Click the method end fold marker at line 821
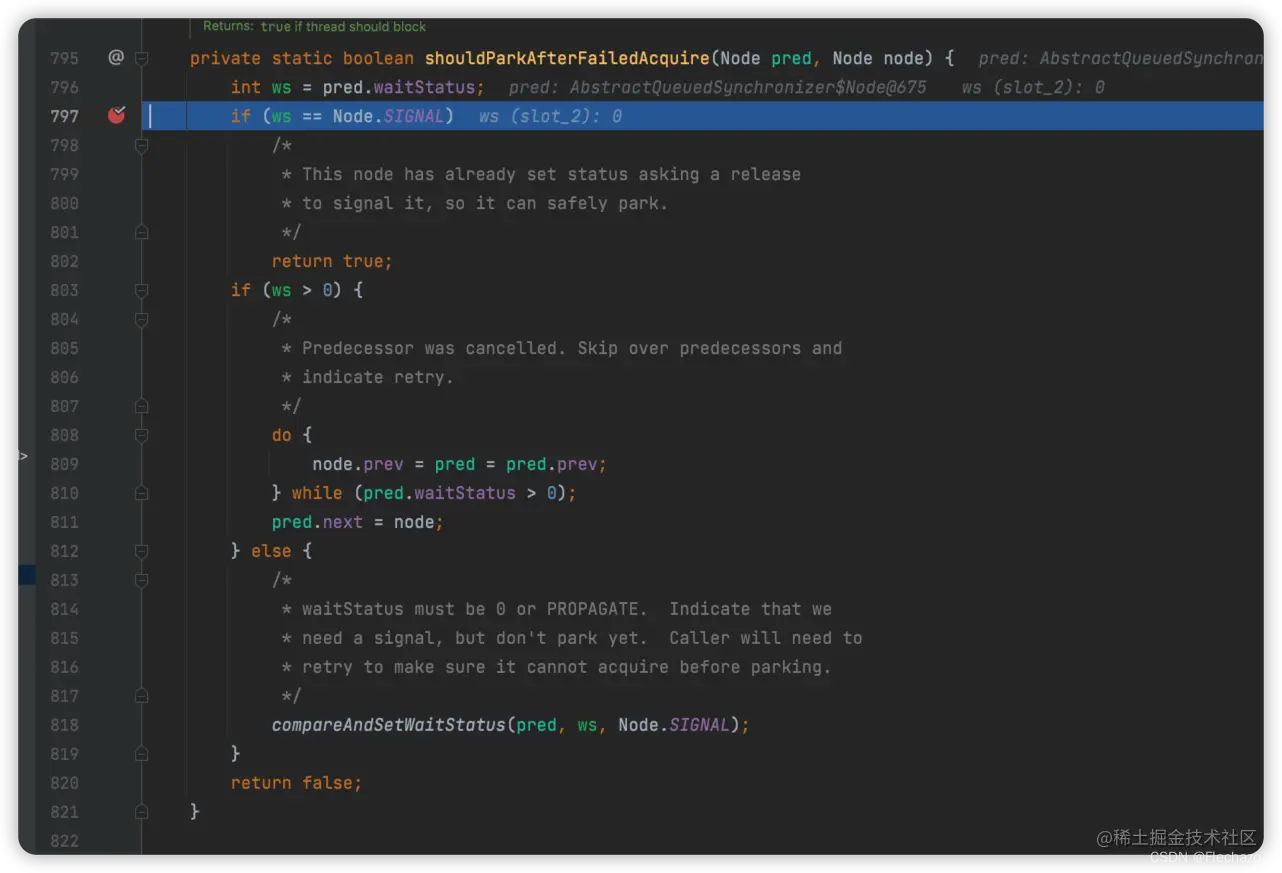The image size is (1282, 873). (141, 812)
